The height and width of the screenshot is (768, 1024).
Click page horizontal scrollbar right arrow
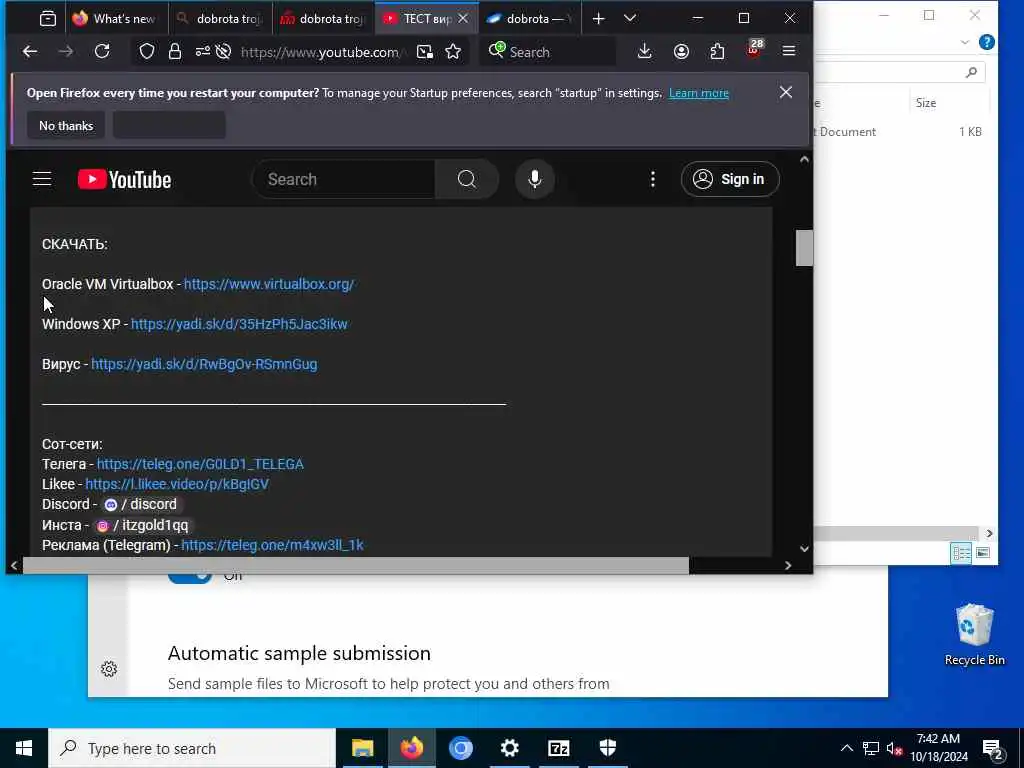[x=788, y=566]
